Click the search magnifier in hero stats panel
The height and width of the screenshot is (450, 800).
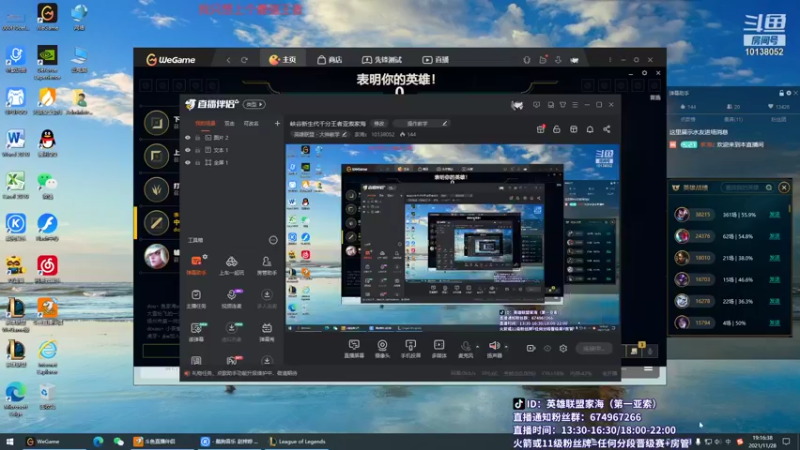(769, 188)
